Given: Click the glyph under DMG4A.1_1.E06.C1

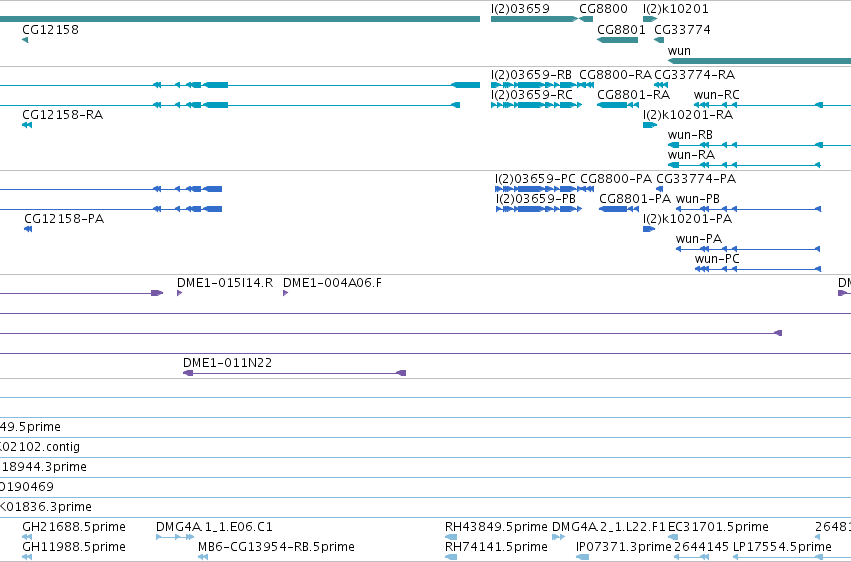Looking at the screenshot, I should coord(175,537).
